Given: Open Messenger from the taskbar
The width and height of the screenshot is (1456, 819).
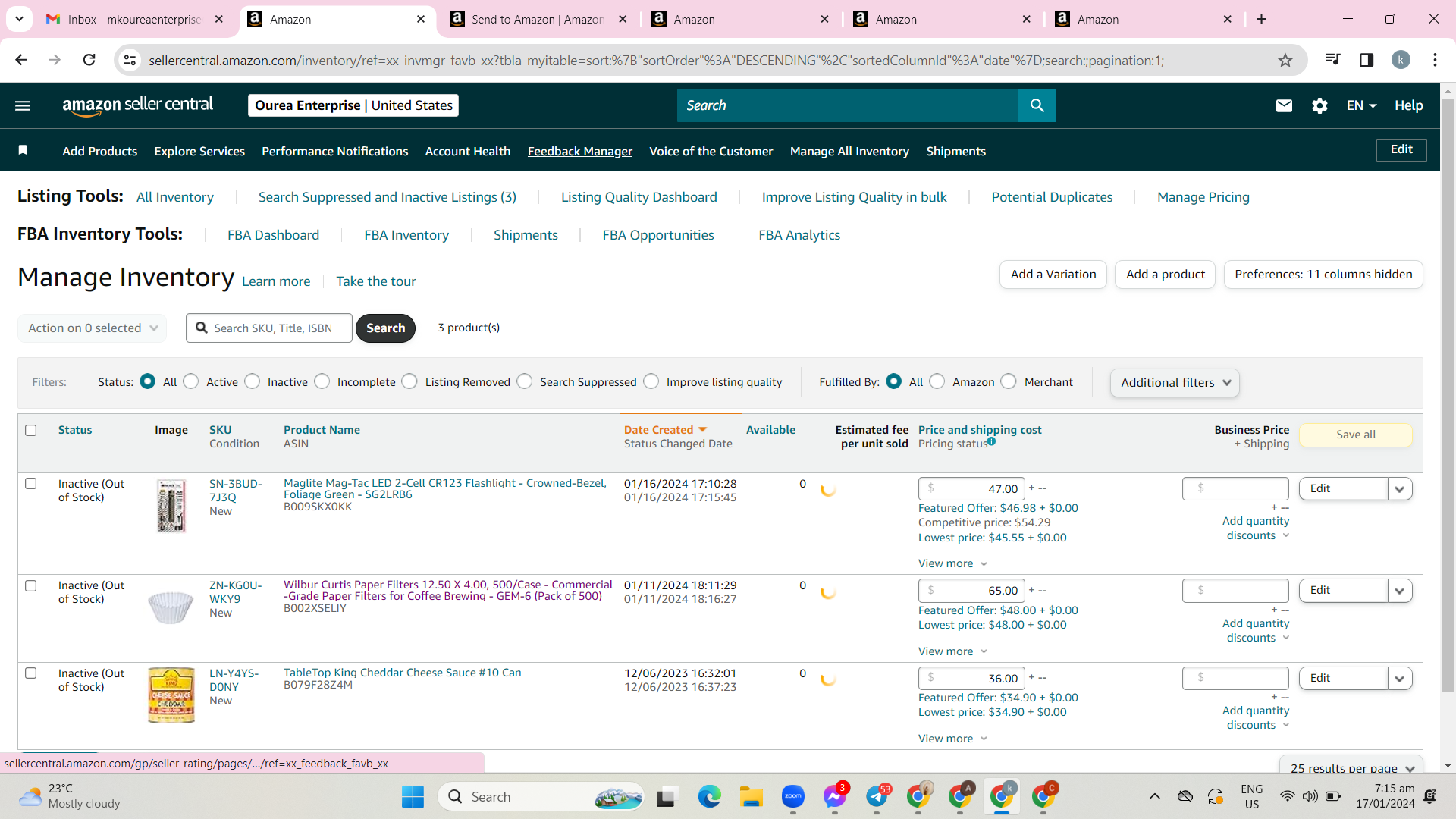Looking at the screenshot, I should tap(835, 797).
